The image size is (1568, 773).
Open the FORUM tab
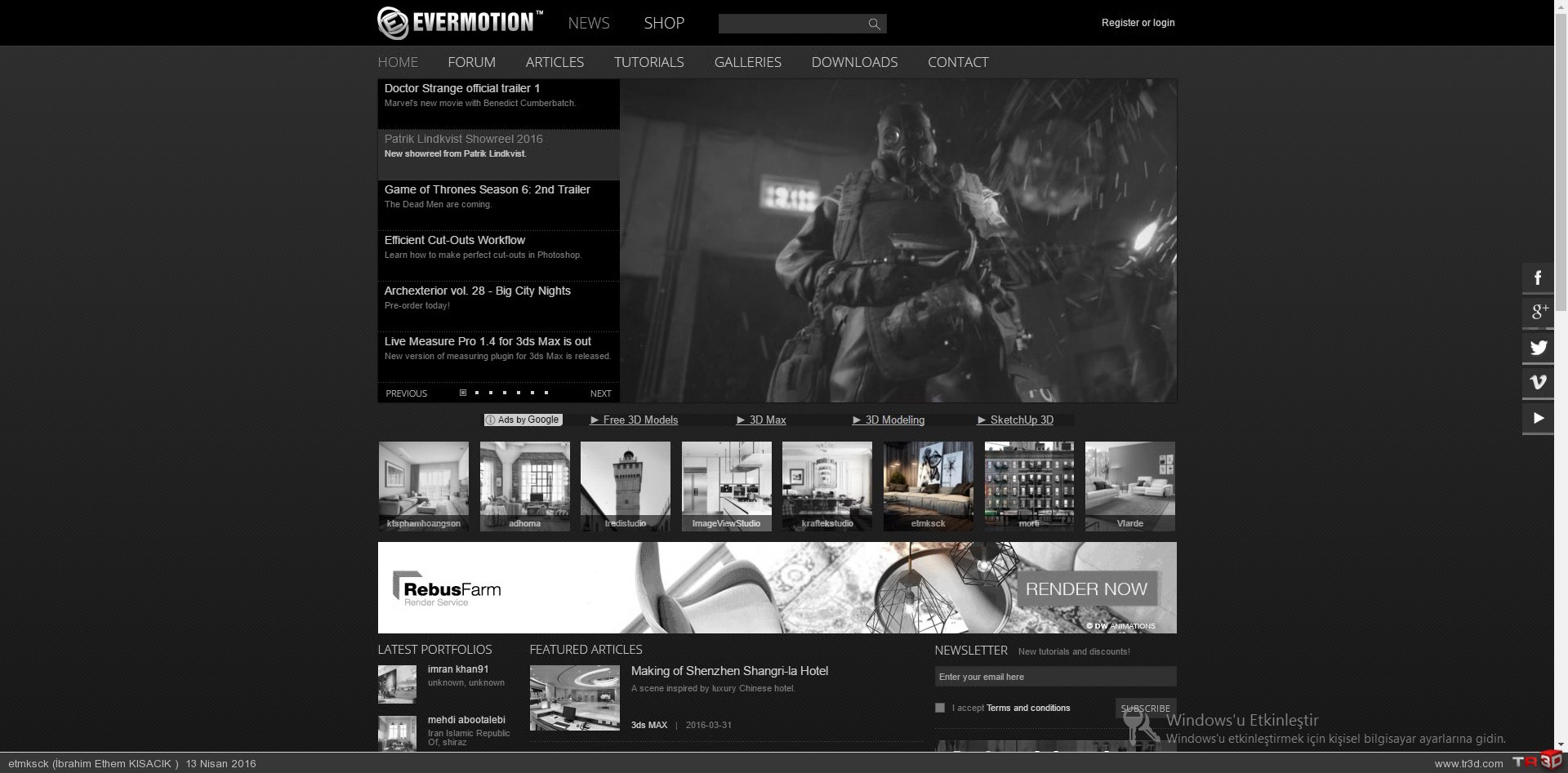[471, 62]
